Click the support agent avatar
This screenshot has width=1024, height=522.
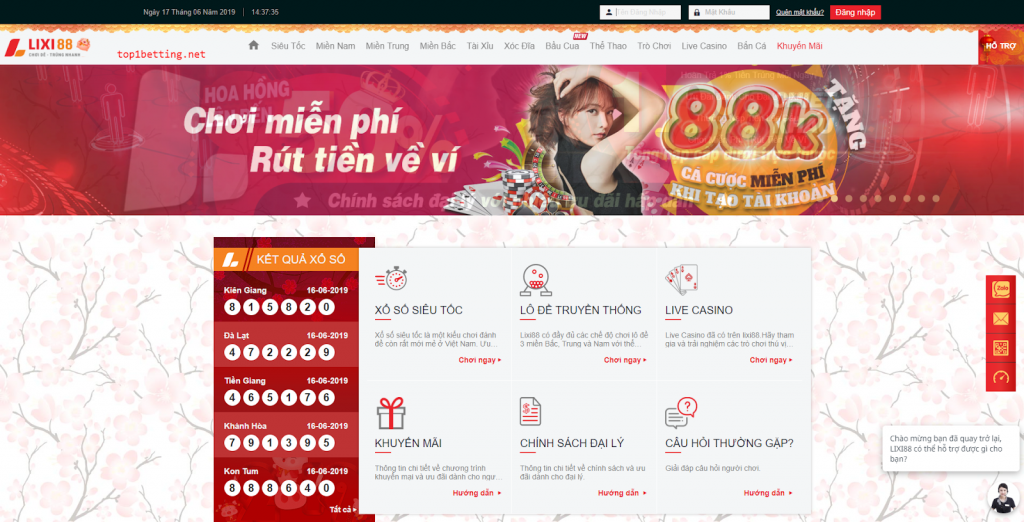(x=1002, y=498)
